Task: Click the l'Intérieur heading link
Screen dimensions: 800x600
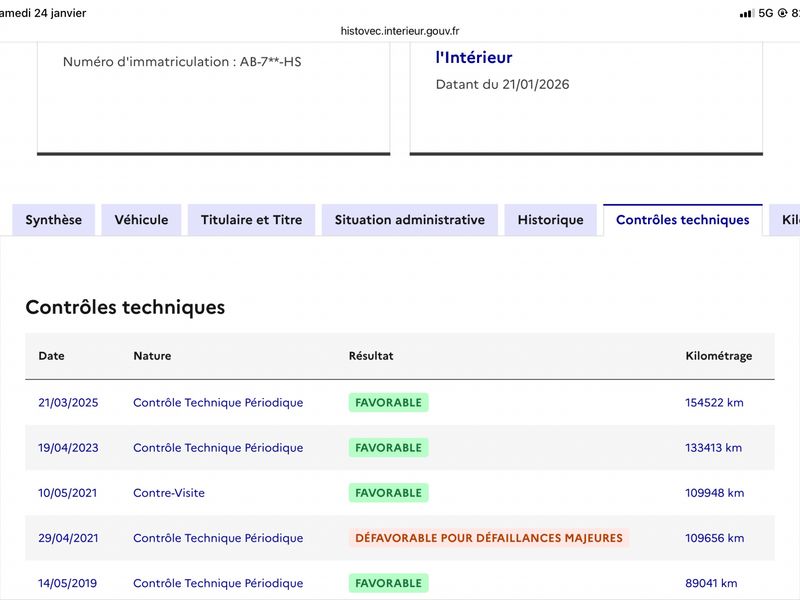Action: tap(474, 58)
